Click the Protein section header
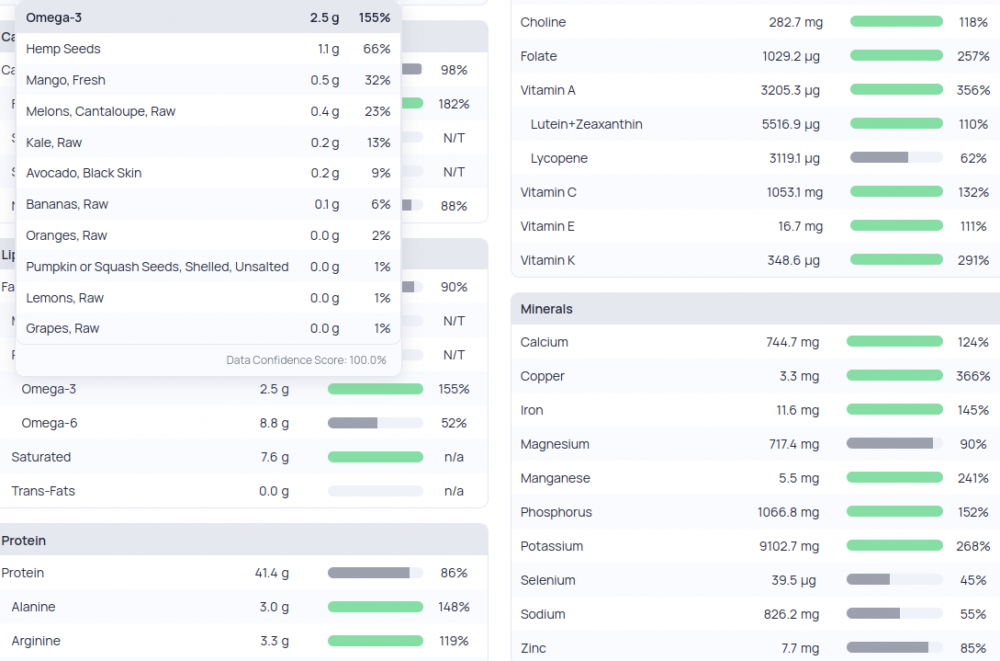The width and height of the screenshot is (1000, 661). point(24,540)
